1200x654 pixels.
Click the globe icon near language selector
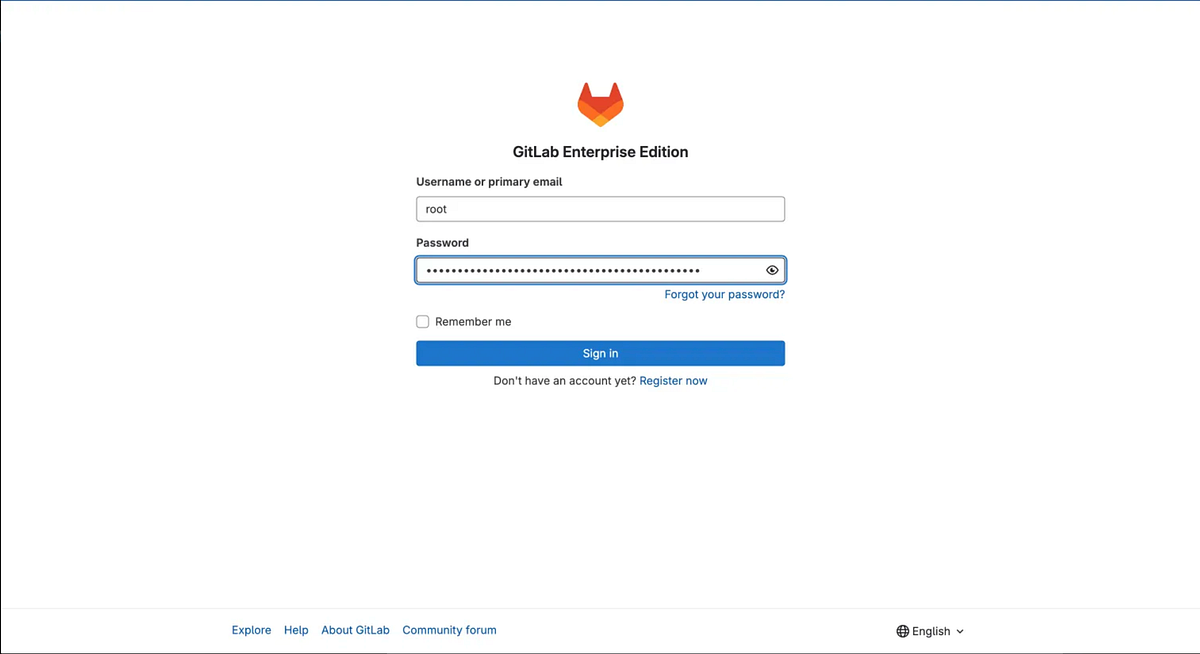pos(902,631)
